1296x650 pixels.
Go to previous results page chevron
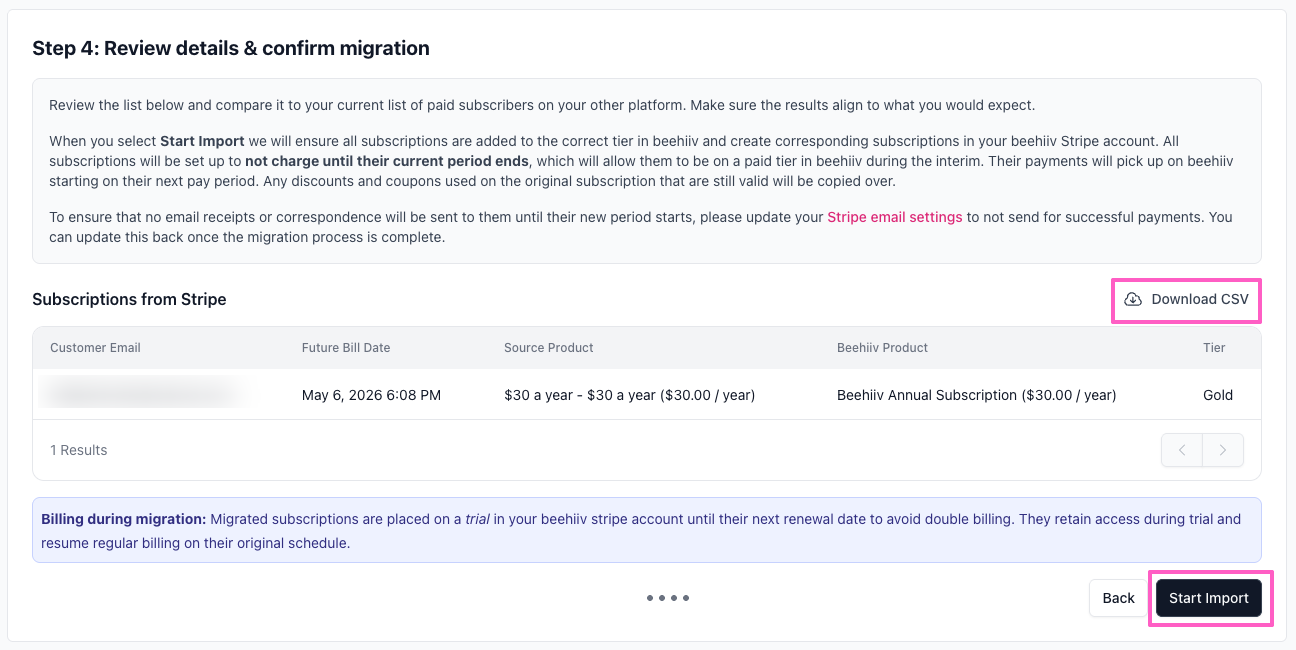pyautogui.click(x=1182, y=450)
